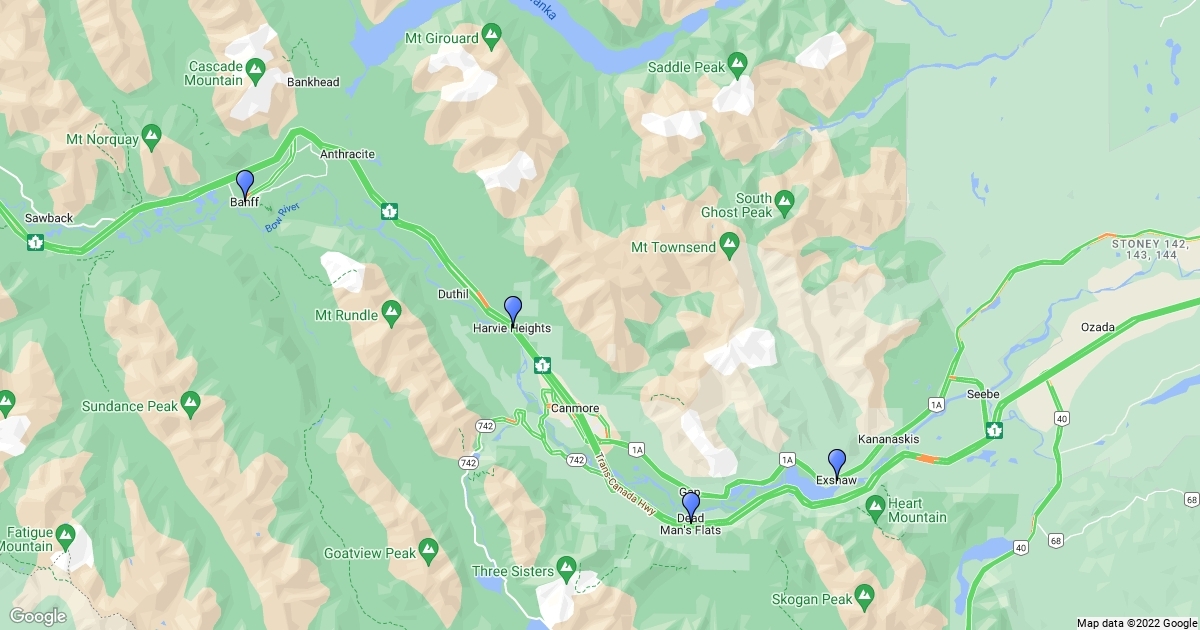Viewport: 1200px width, 630px height.
Task: Open the Three Sisters peak marker
Action: (x=568, y=571)
